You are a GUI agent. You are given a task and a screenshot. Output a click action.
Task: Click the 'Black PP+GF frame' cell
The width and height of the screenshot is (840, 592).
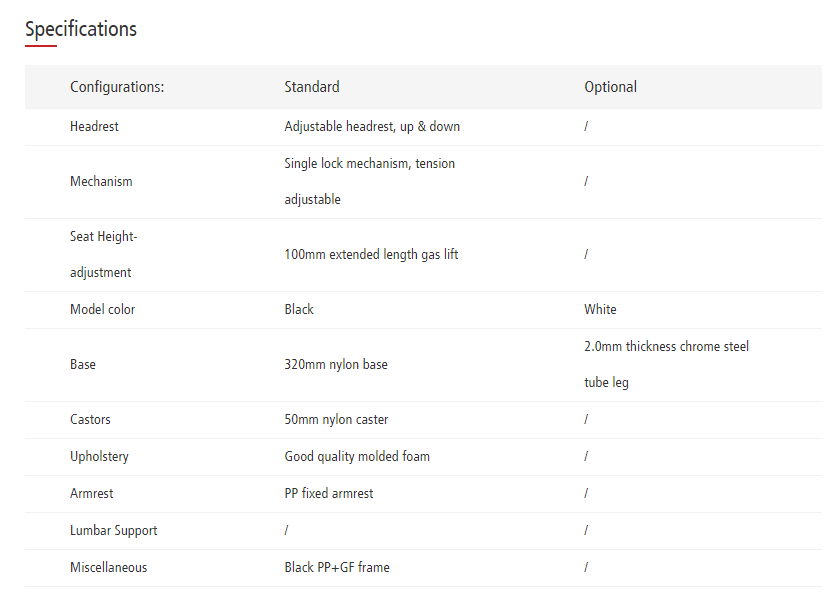coord(337,568)
